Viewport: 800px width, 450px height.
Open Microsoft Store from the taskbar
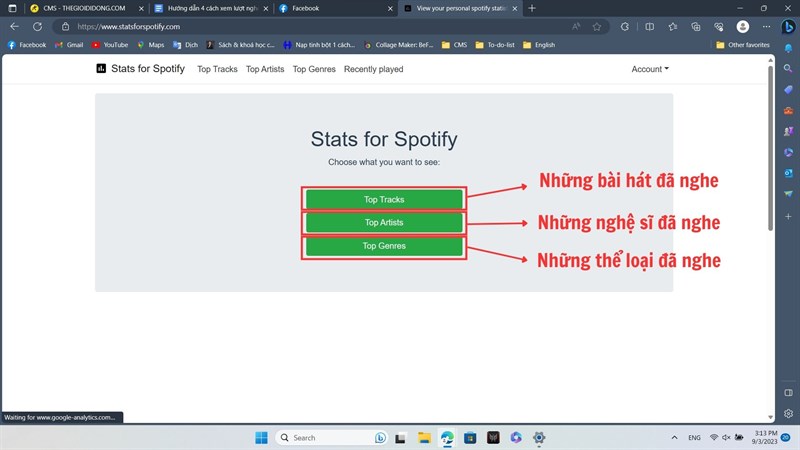click(x=470, y=438)
